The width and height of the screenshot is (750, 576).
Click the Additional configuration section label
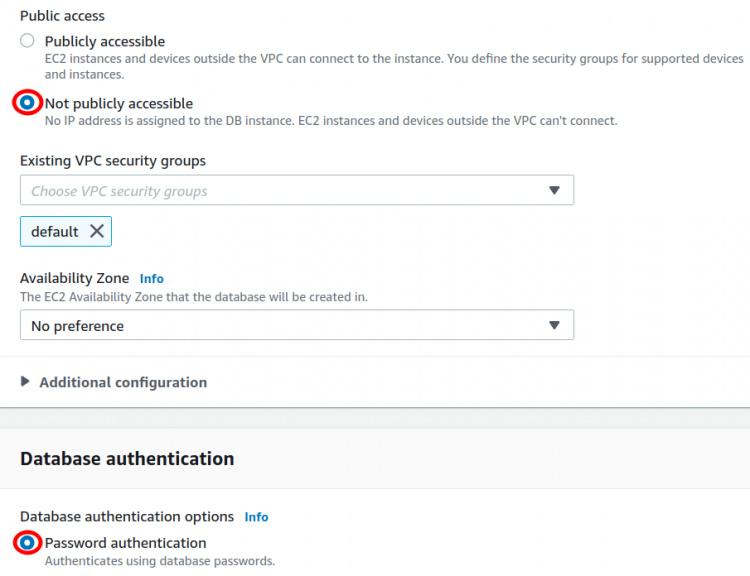point(123,382)
